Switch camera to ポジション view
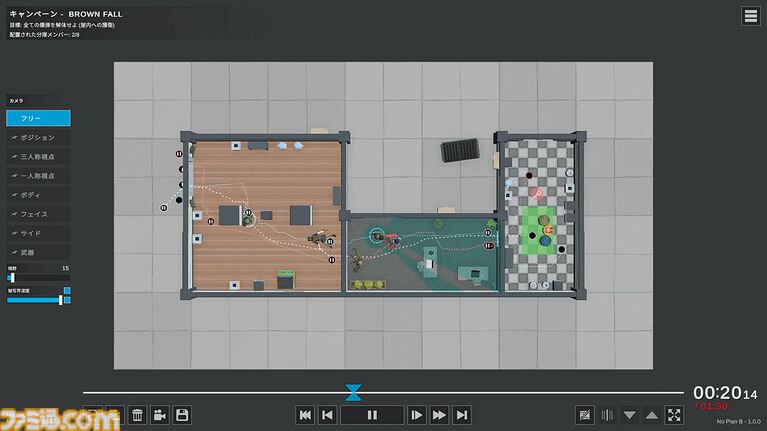Image resolution: width=767 pixels, height=431 pixels. click(x=38, y=137)
